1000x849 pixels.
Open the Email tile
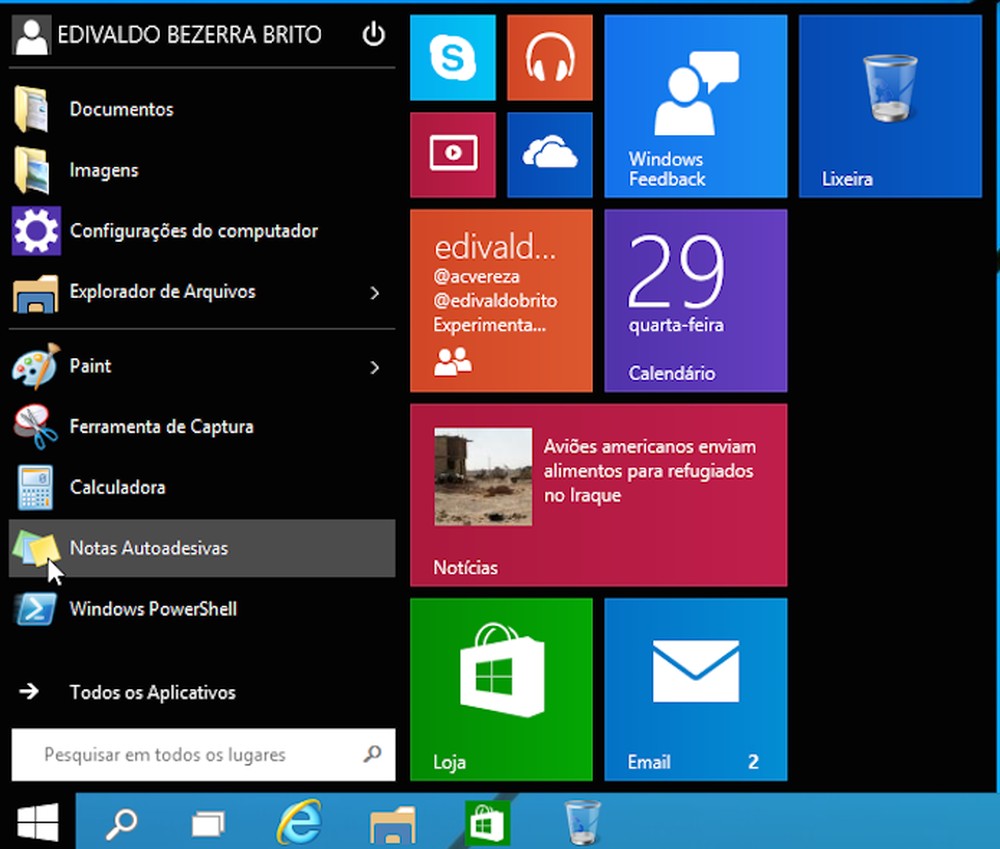coord(696,690)
